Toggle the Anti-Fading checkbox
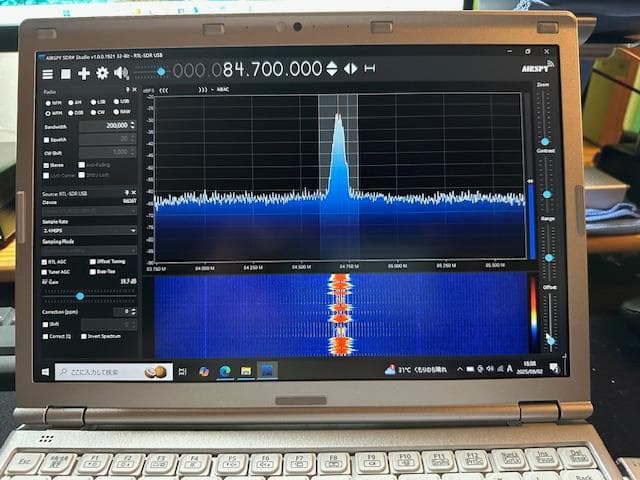The width and height of the screenshot is (640, 480). [82, 165]
